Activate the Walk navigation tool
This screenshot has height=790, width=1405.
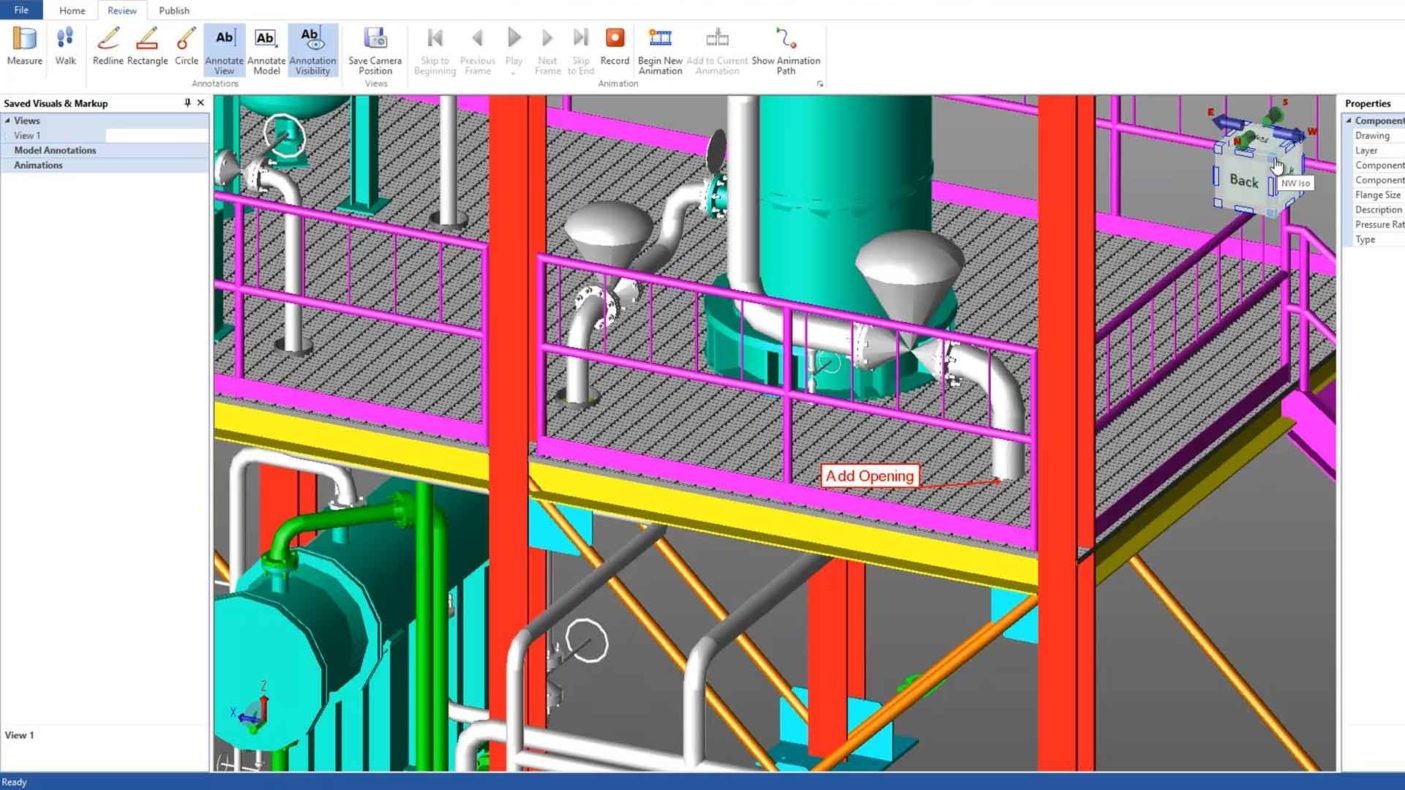click(x=65, y=46)
